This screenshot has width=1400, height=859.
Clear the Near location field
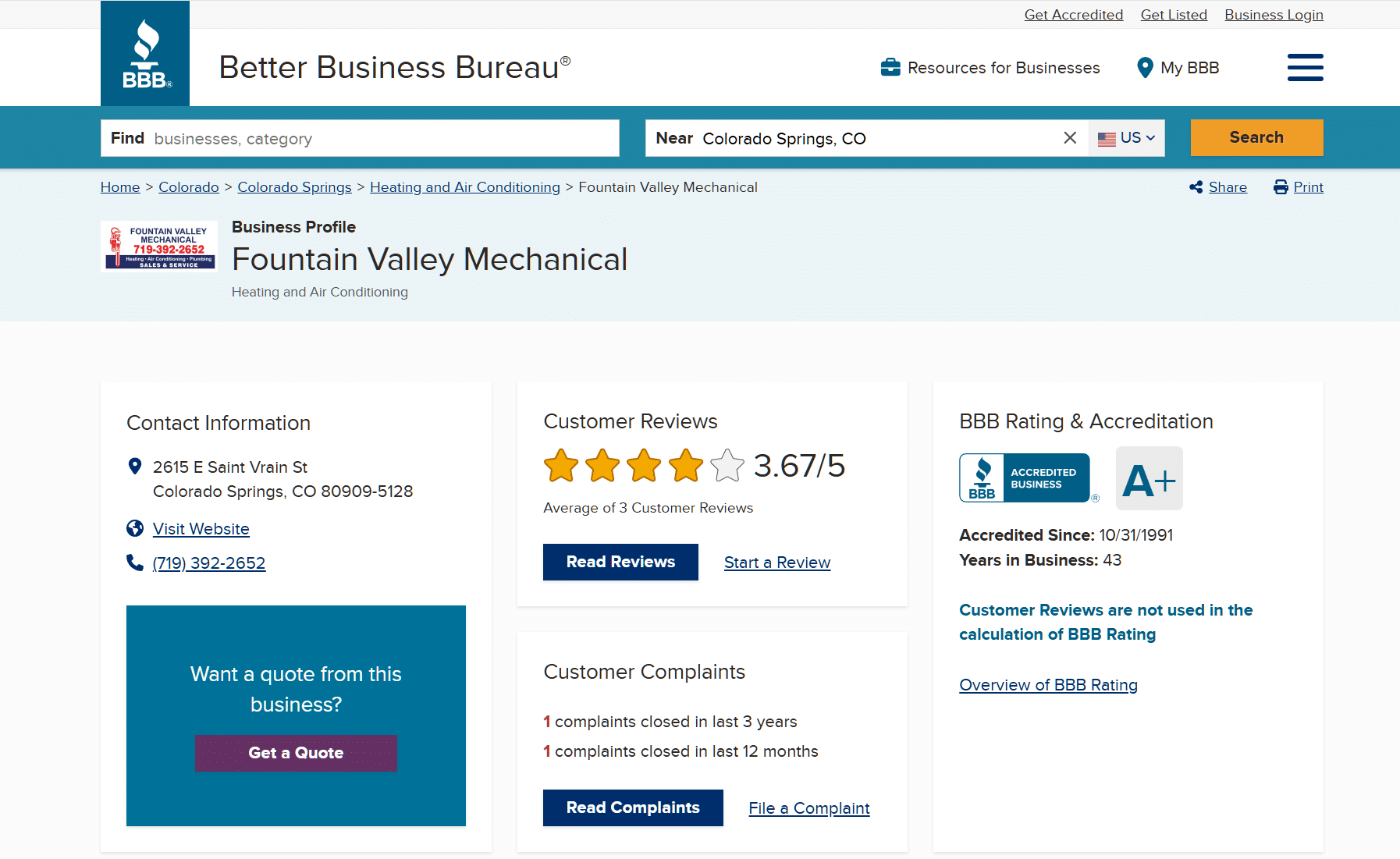tap(1070, 138)
